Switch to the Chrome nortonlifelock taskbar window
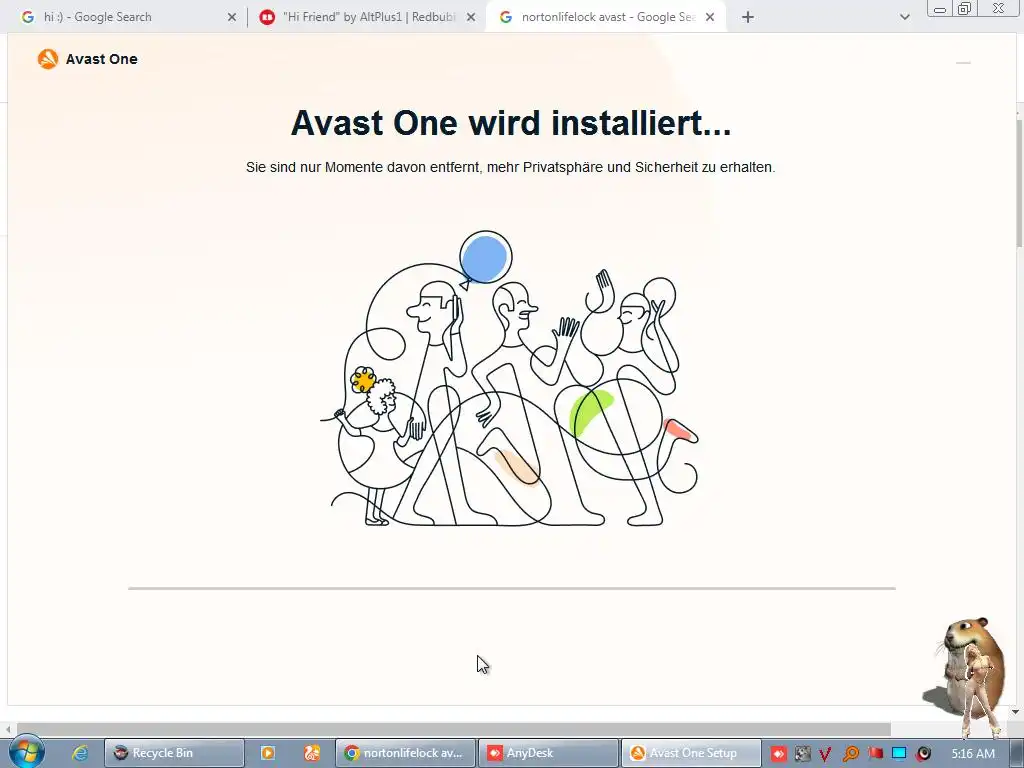This screenshot has width=1024, height=768. [x=406, y=753]
